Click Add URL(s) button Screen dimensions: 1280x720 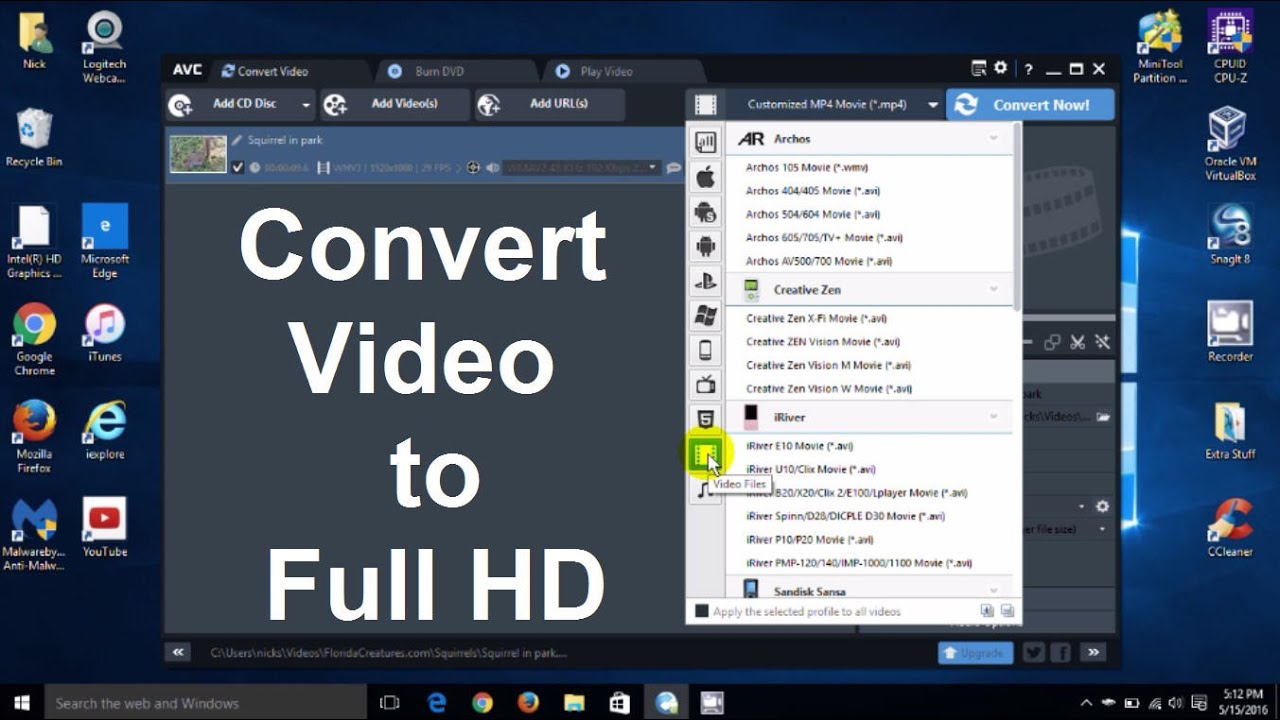548,104
